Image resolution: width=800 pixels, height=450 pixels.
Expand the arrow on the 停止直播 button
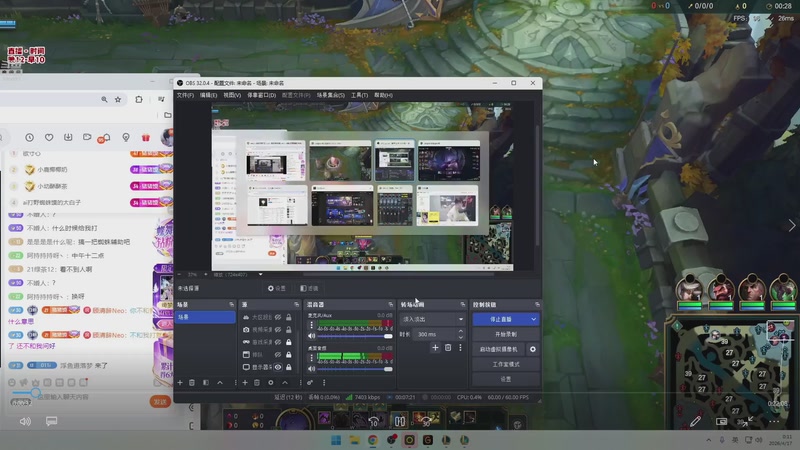pyautogui.click(x=534, y=319)
